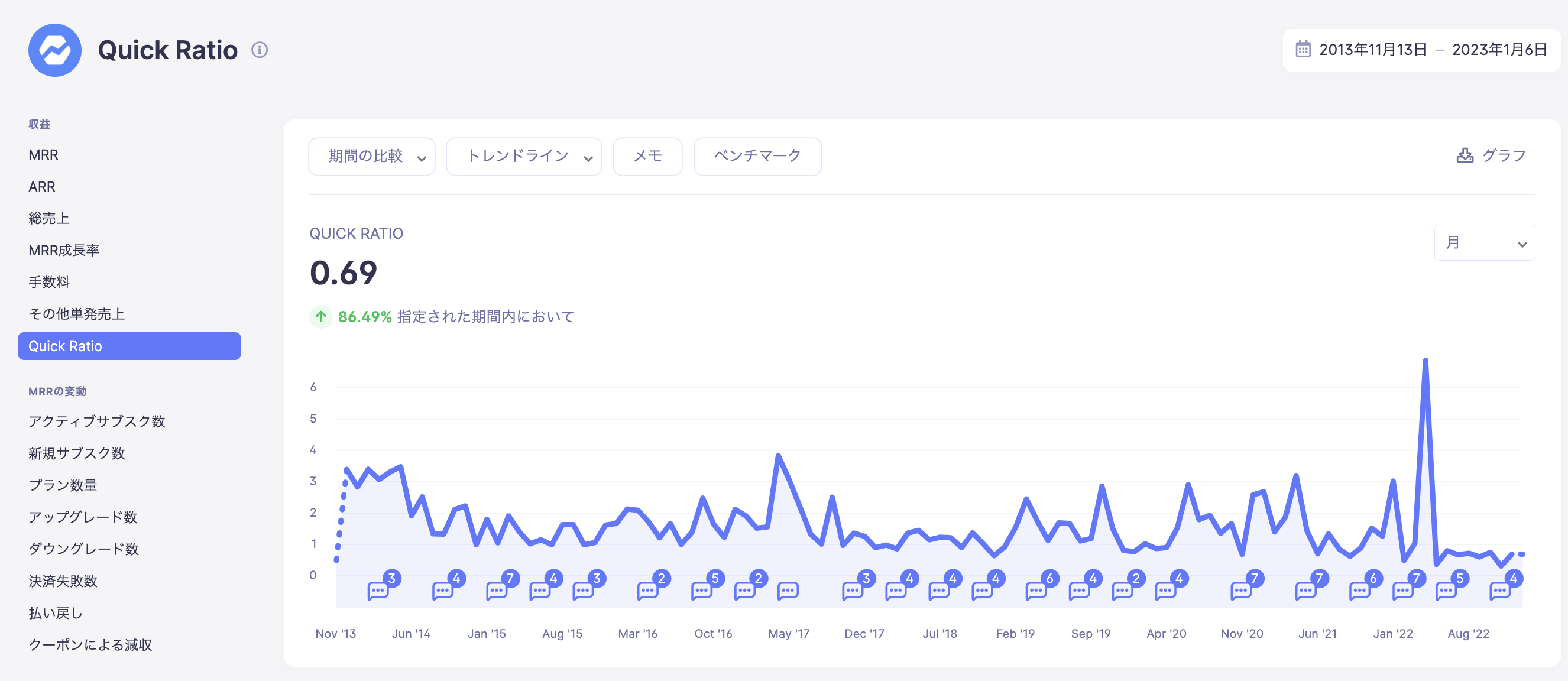Open the note bubble with badge 5 near Oct '16
Image resolution: width=1568 pixels, height=681 pixels.
(701, 591)
